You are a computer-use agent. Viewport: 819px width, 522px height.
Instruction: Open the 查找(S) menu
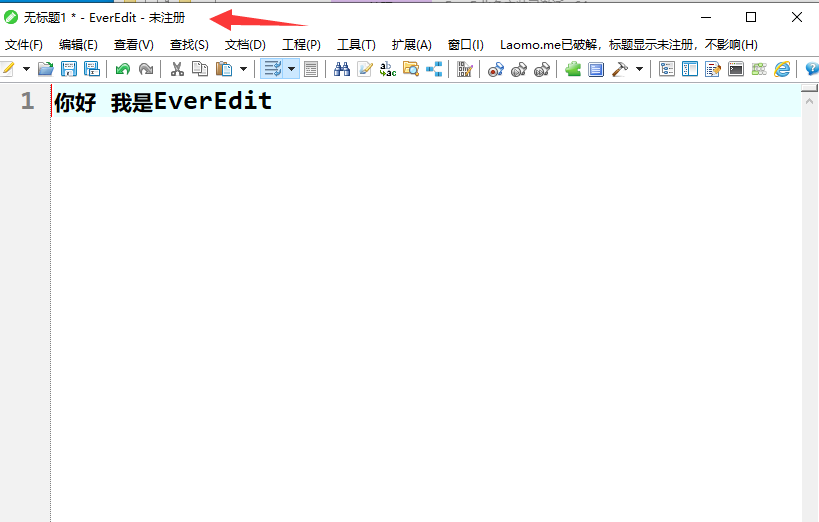click(189, 45)
